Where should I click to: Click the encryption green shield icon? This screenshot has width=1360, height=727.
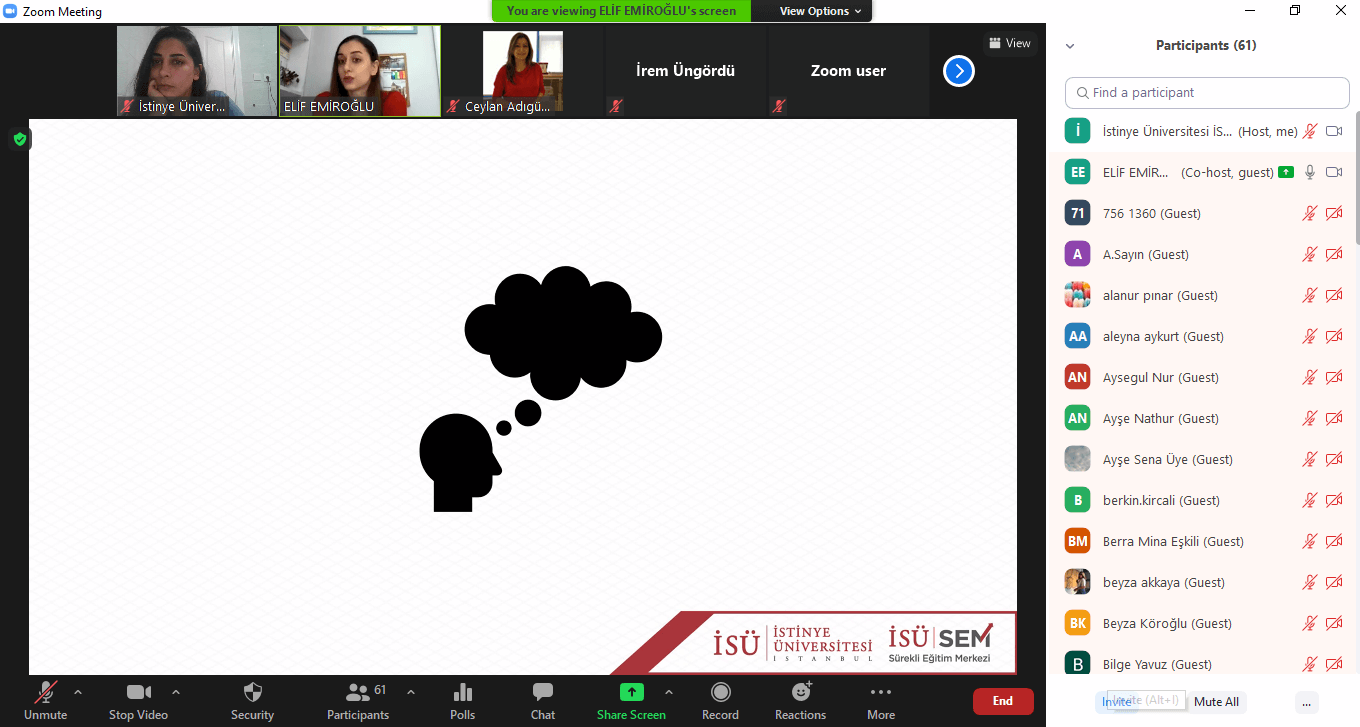[x=19, y=139]
